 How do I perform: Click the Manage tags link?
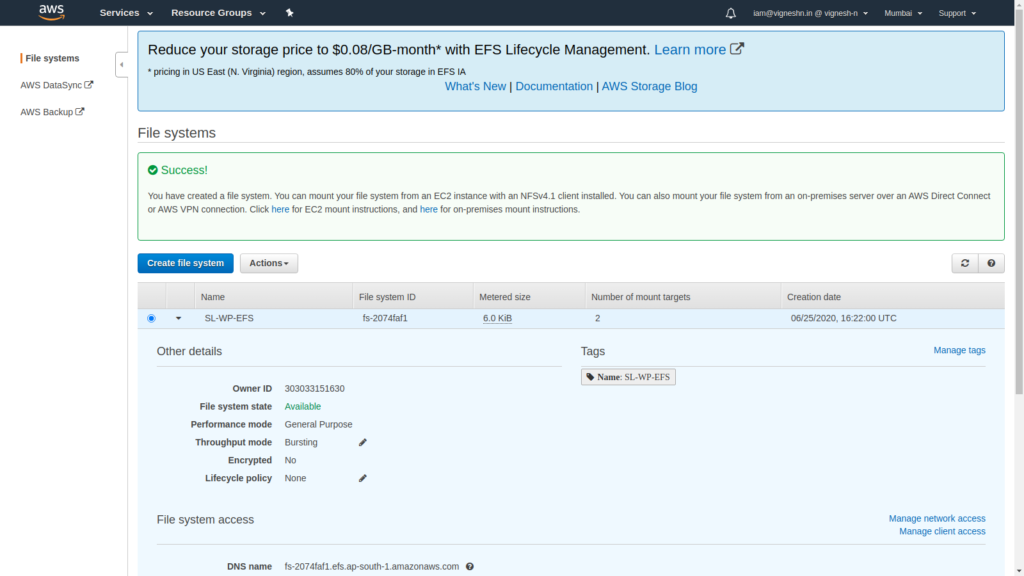(959, 351)
